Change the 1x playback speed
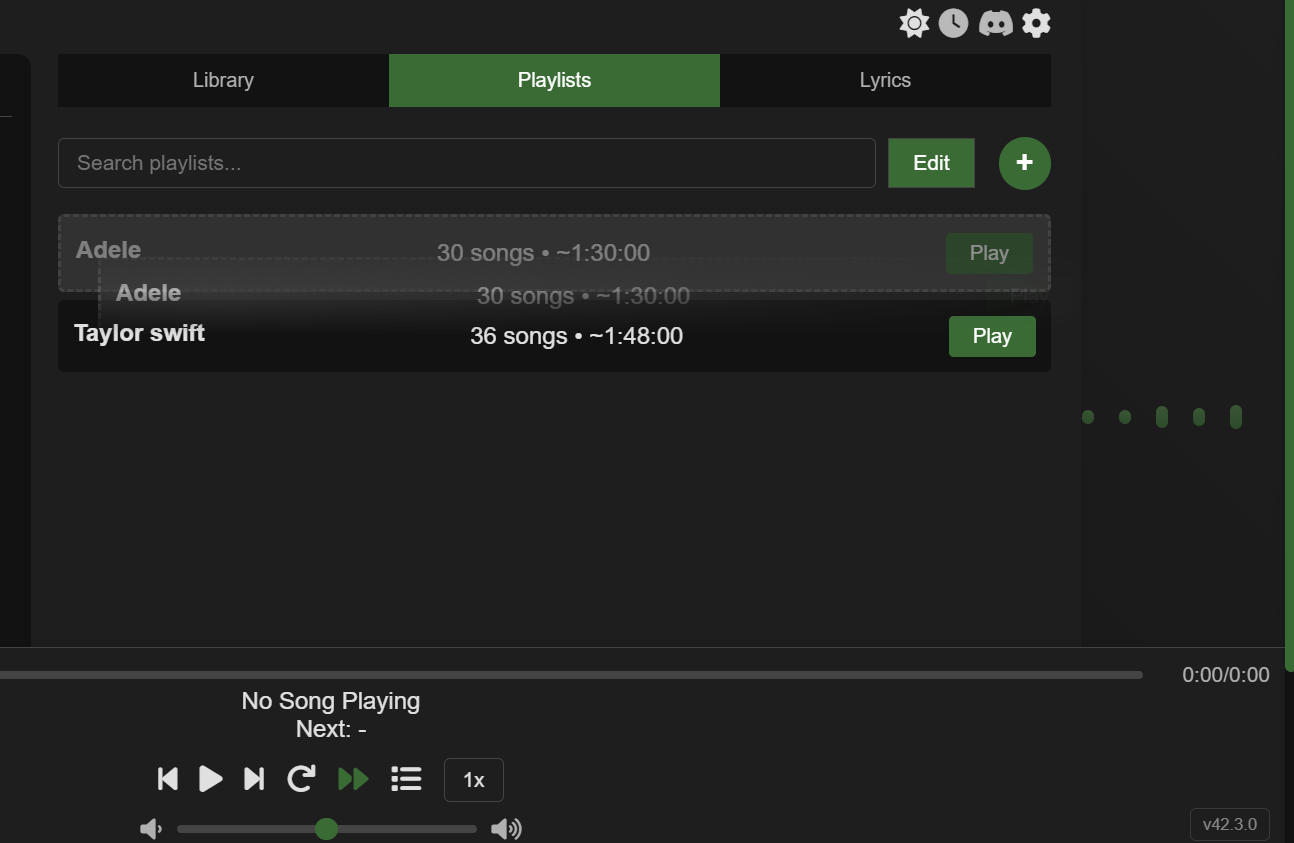Screen dimensions: 1294x843 tap(474, 780)
